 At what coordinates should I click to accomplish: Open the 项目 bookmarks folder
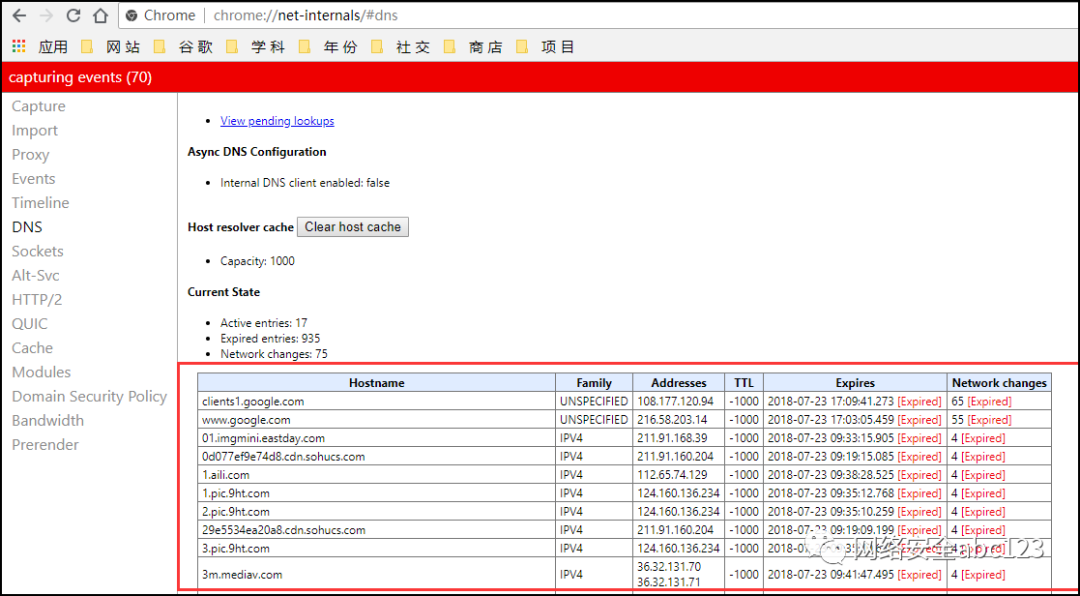546,47
